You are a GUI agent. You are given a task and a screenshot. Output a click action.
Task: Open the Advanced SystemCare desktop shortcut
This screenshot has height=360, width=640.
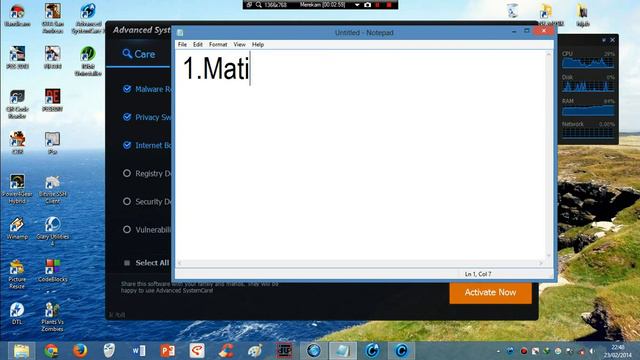coord(88,18)
